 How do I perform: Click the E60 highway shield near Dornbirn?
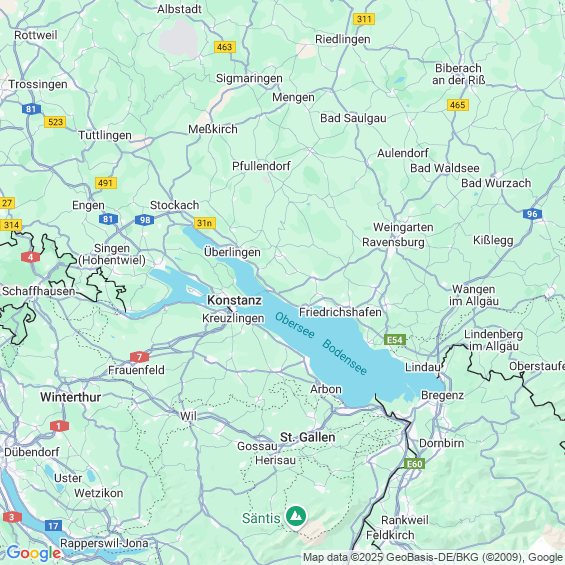click(x=414, y=464)
